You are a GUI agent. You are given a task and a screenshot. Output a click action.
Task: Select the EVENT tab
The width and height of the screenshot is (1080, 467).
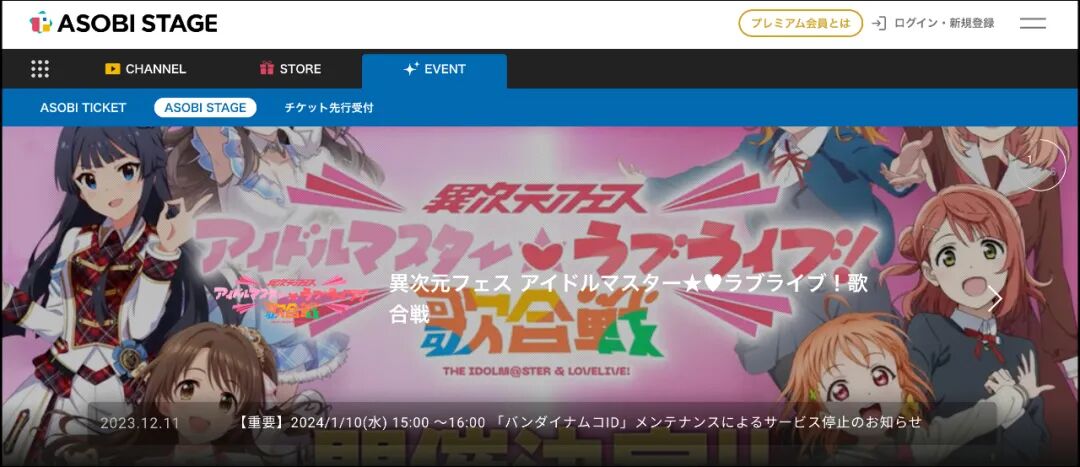point(435,71)
